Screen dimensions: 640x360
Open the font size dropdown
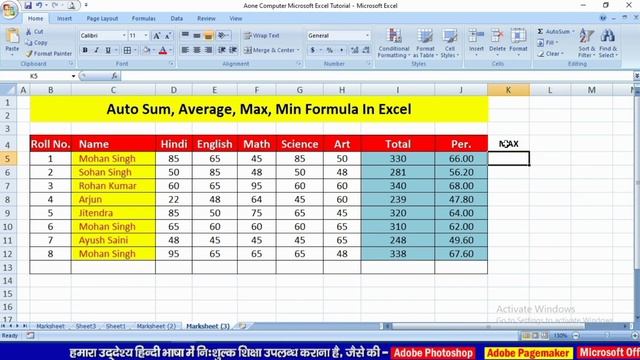click(146, 36)
